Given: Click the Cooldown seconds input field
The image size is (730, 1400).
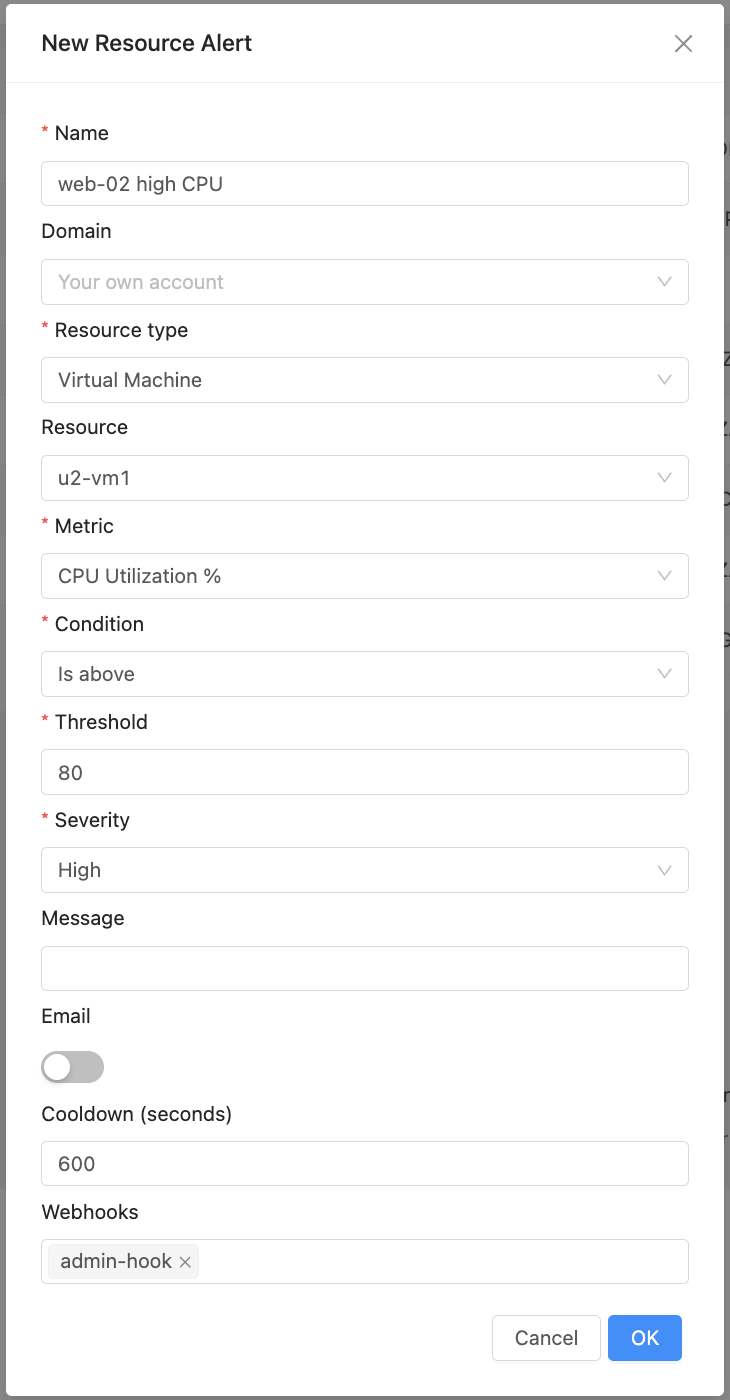Looking at the screenshot, I should tap(365, 1163).
